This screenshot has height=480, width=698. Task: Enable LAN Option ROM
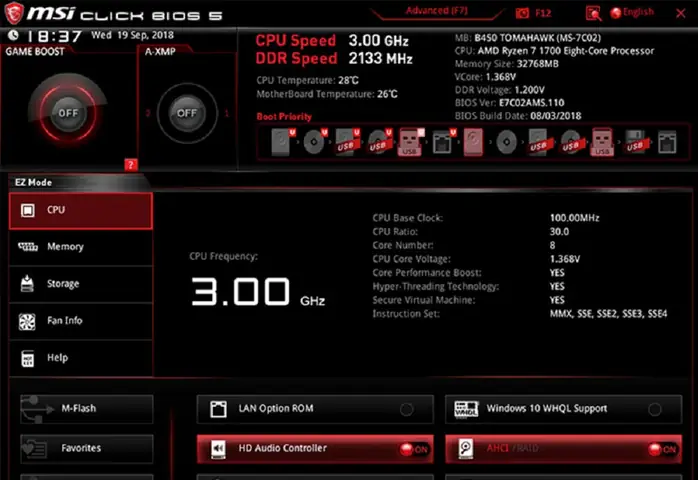click(x=315, y=409)
